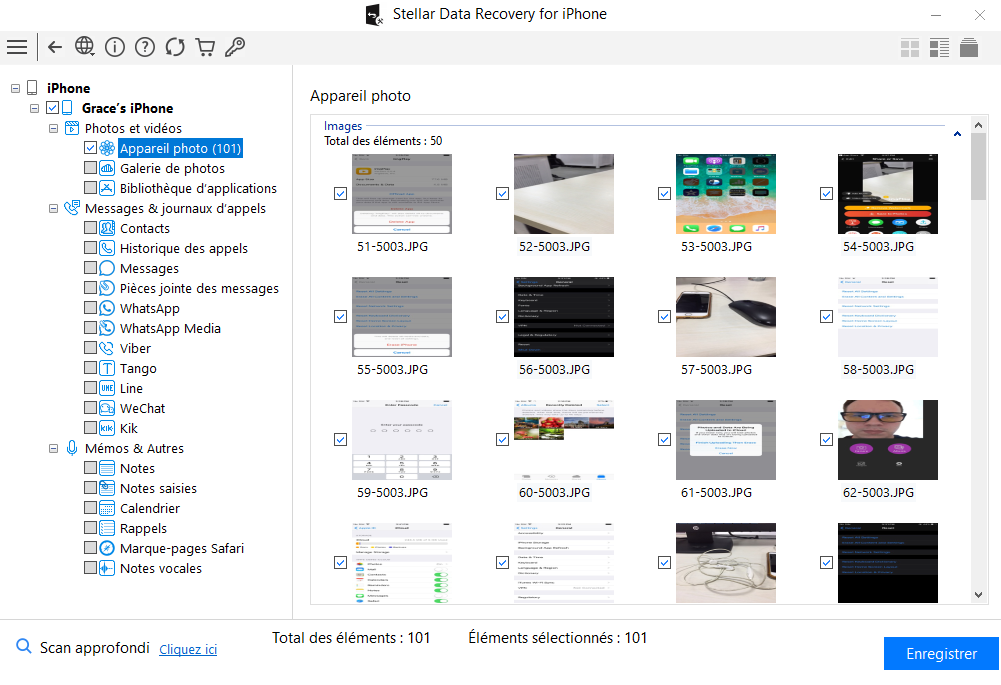Click the Notes vocales icon
The height and width of the screenshot is (685, 1001).
pyautogui.click(x=107, y=568)
